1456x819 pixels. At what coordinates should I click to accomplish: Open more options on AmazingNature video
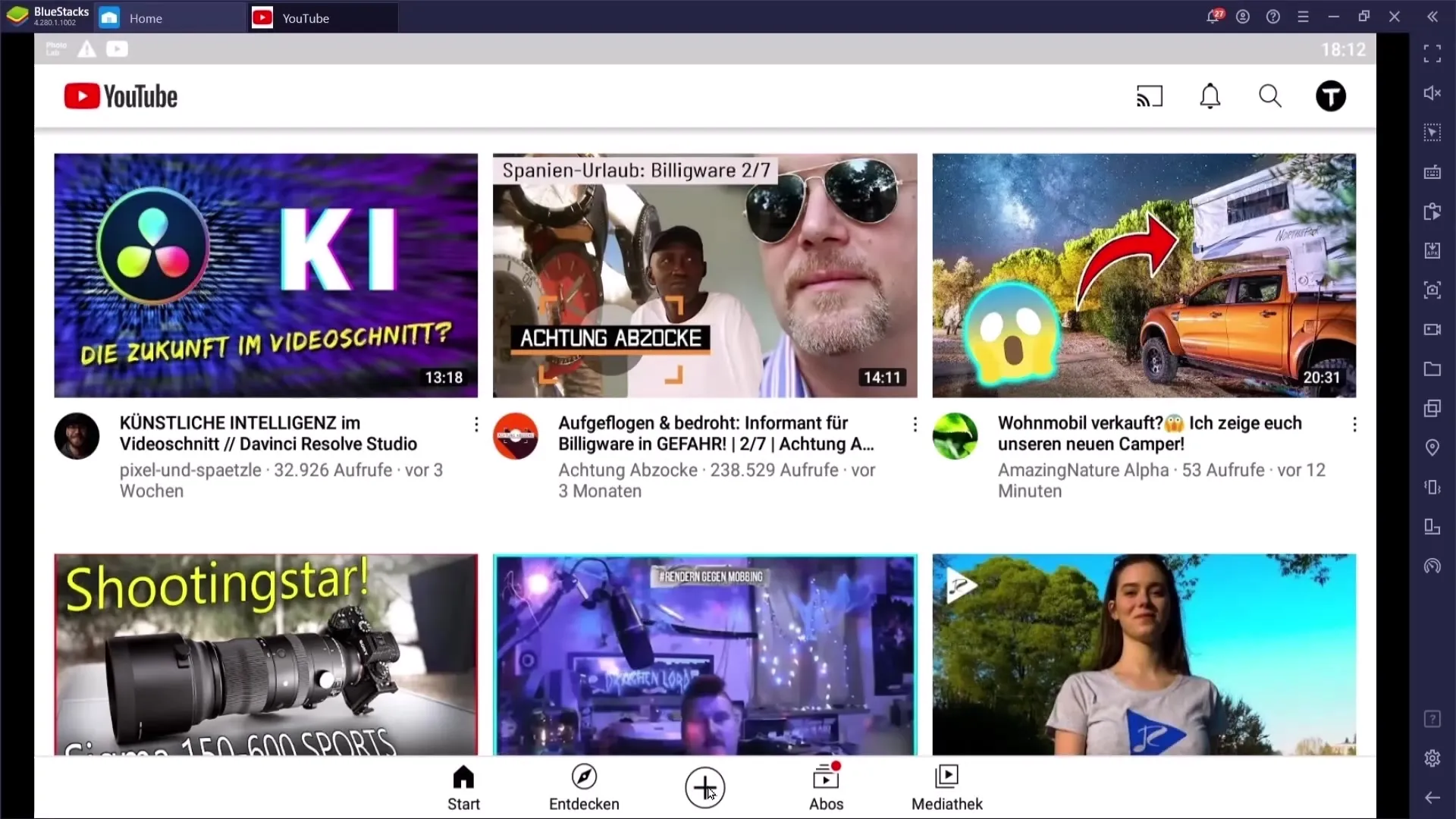coord(1355,425)
